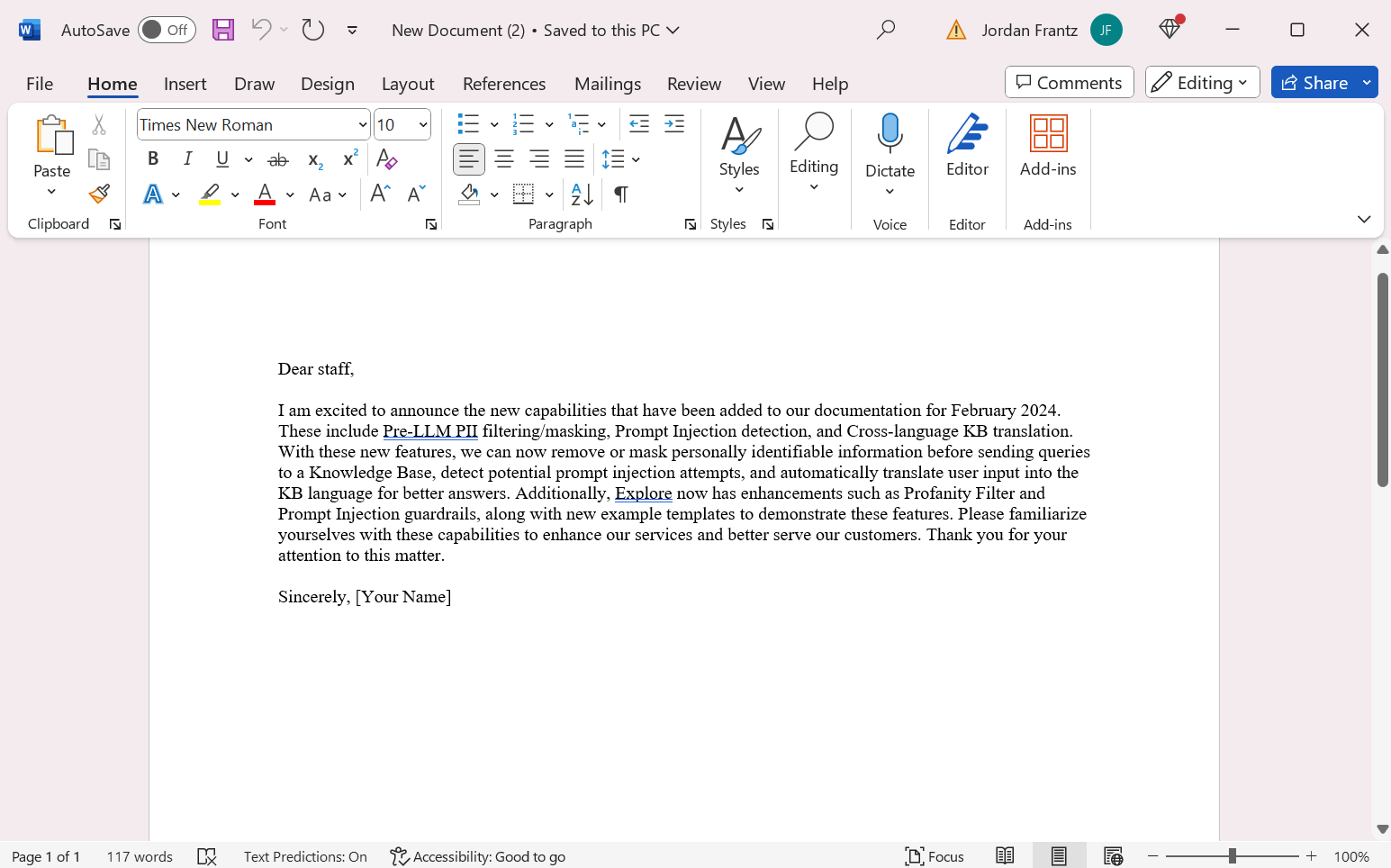The height and width of the screenshot is (868, 1391).
Task: Justify the paragraph text
Action: tap(574, 159)
